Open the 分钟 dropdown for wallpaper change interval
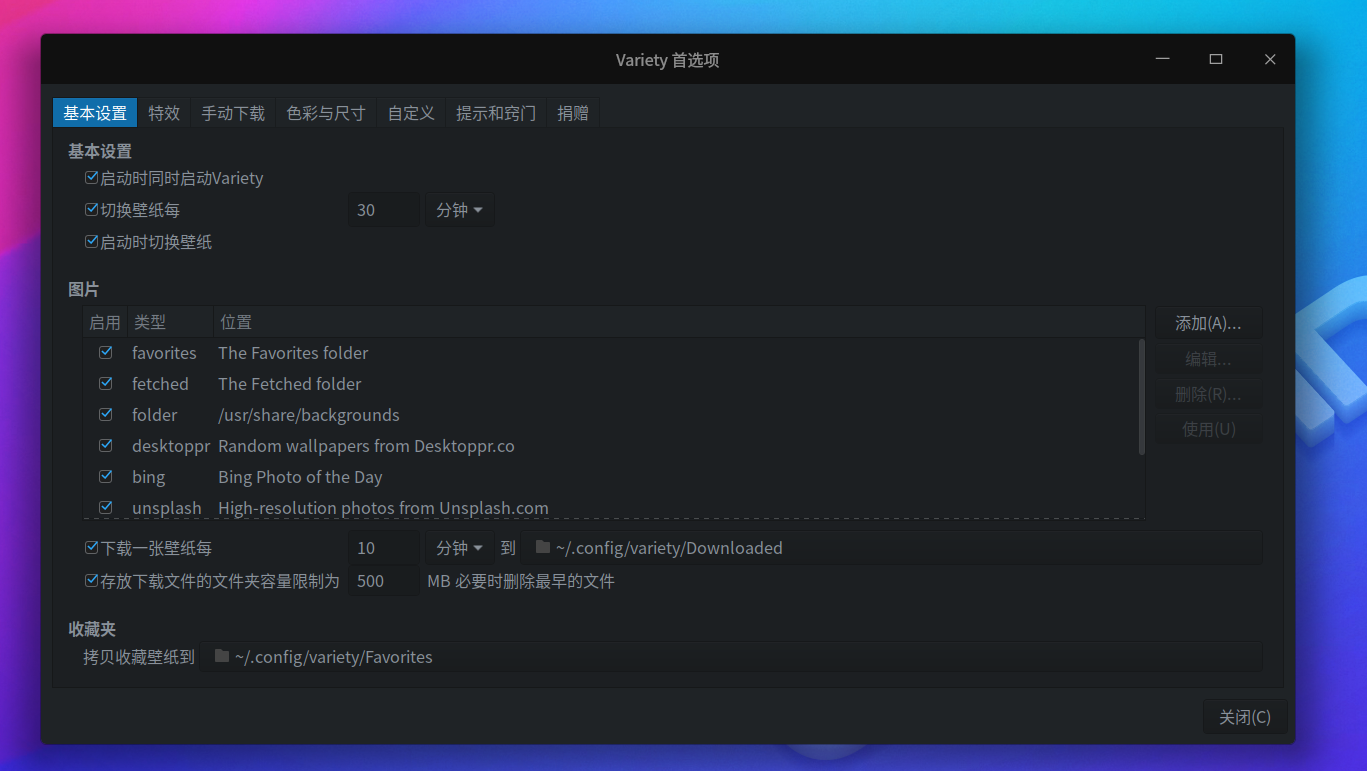The image size is (1367, 771). coord(459,209)
